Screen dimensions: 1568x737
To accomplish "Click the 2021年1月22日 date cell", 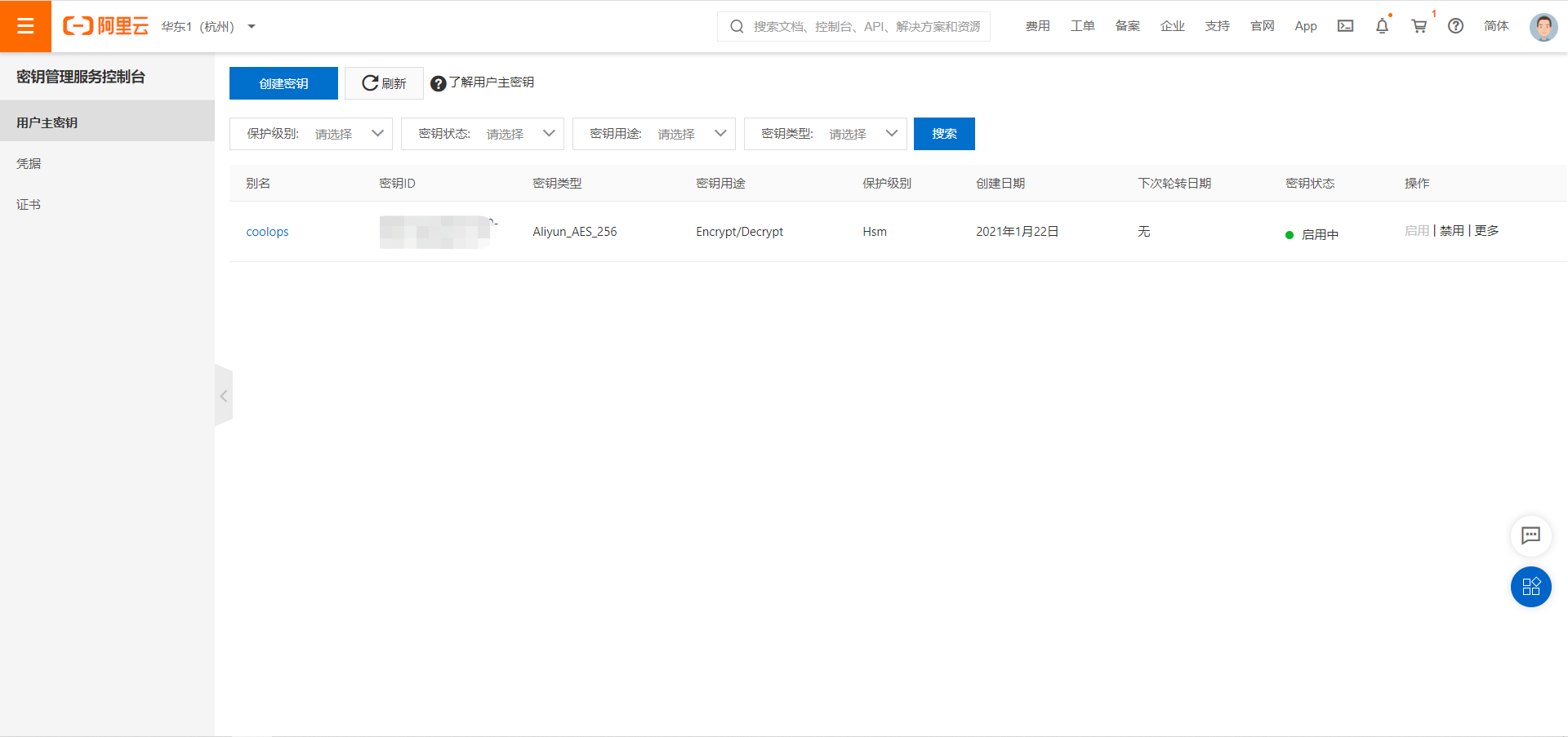I will [1017, 232].
